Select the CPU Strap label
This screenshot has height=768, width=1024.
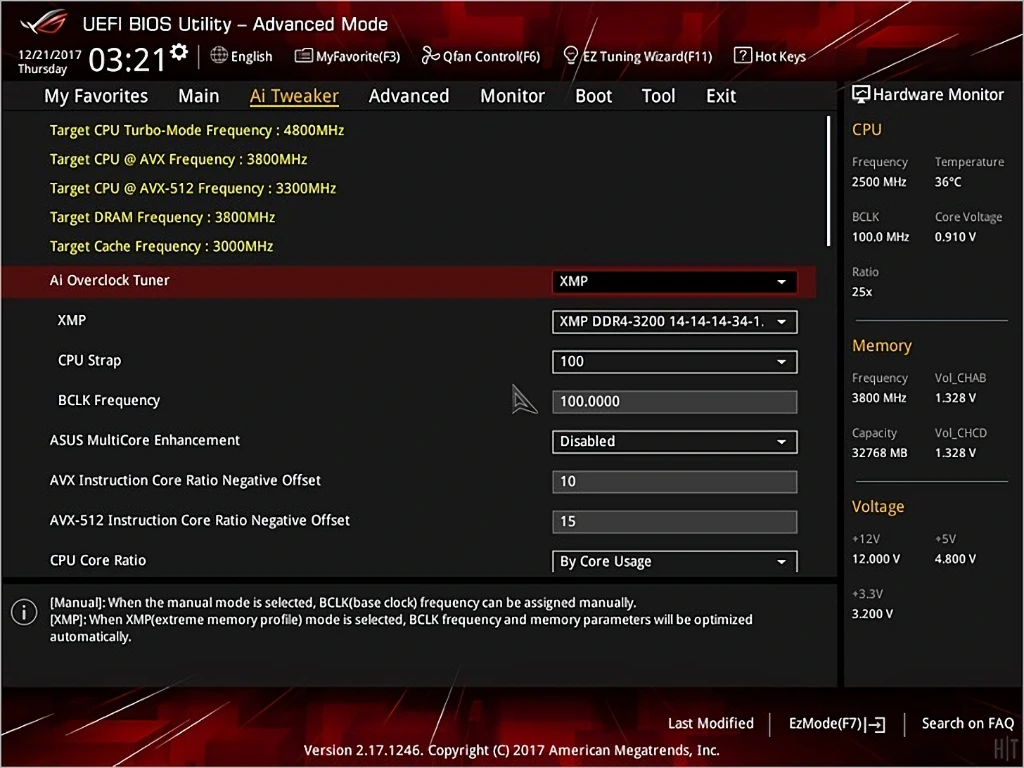coord(89,360)
